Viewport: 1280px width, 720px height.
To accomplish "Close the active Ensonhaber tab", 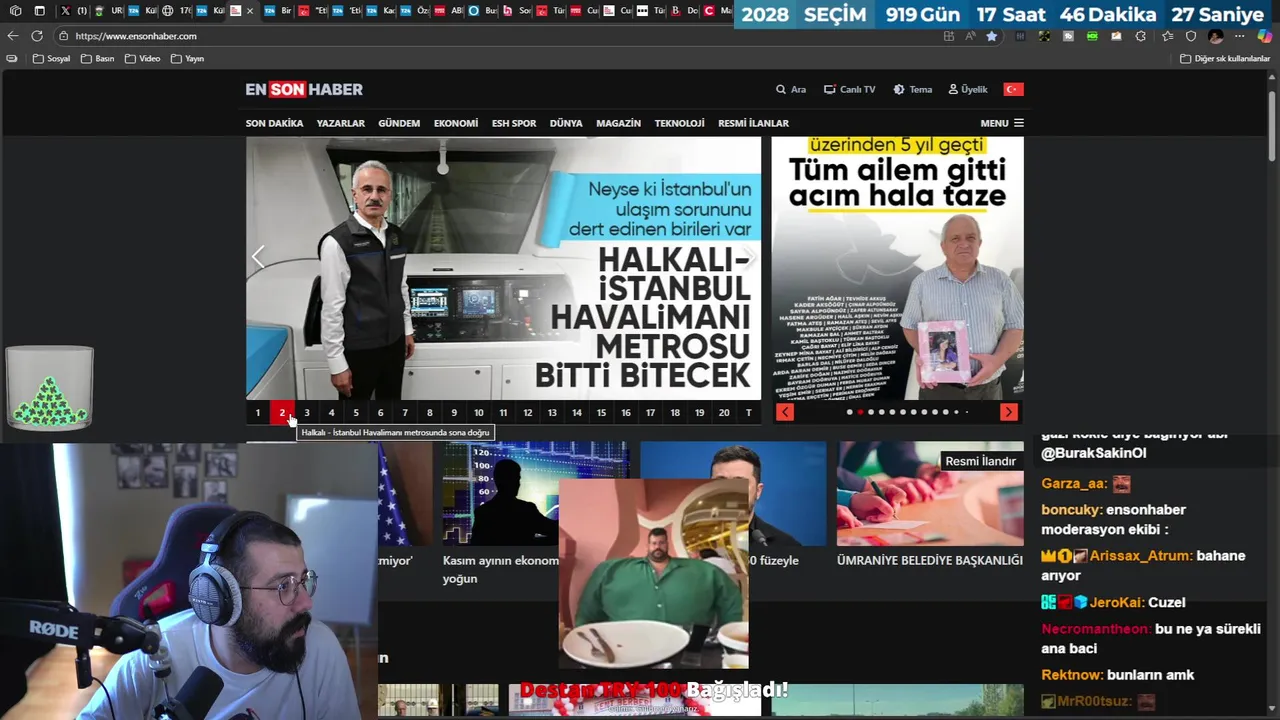I will (x=250, y=11).
